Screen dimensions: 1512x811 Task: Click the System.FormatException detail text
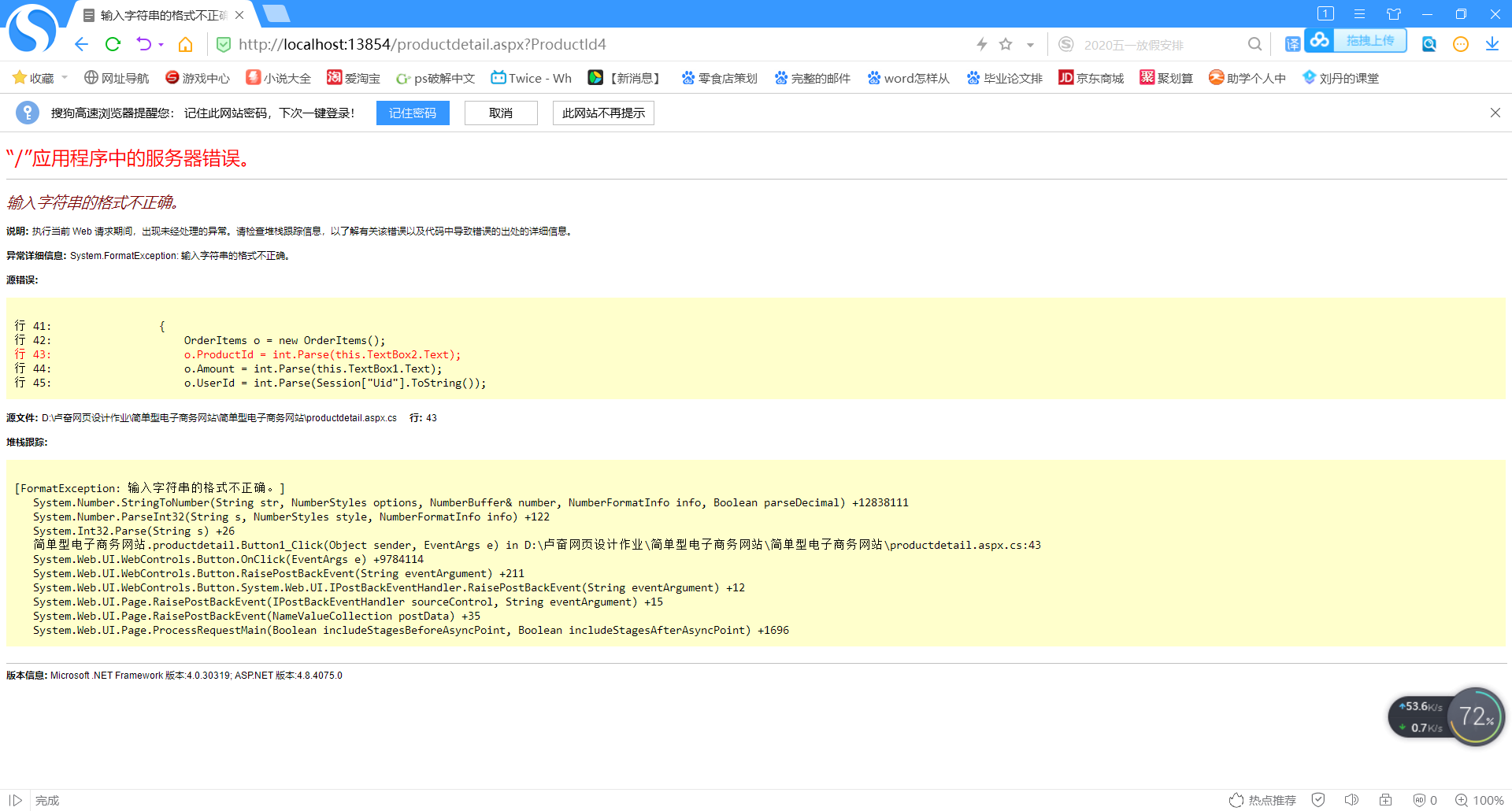[x=180, y=256]
